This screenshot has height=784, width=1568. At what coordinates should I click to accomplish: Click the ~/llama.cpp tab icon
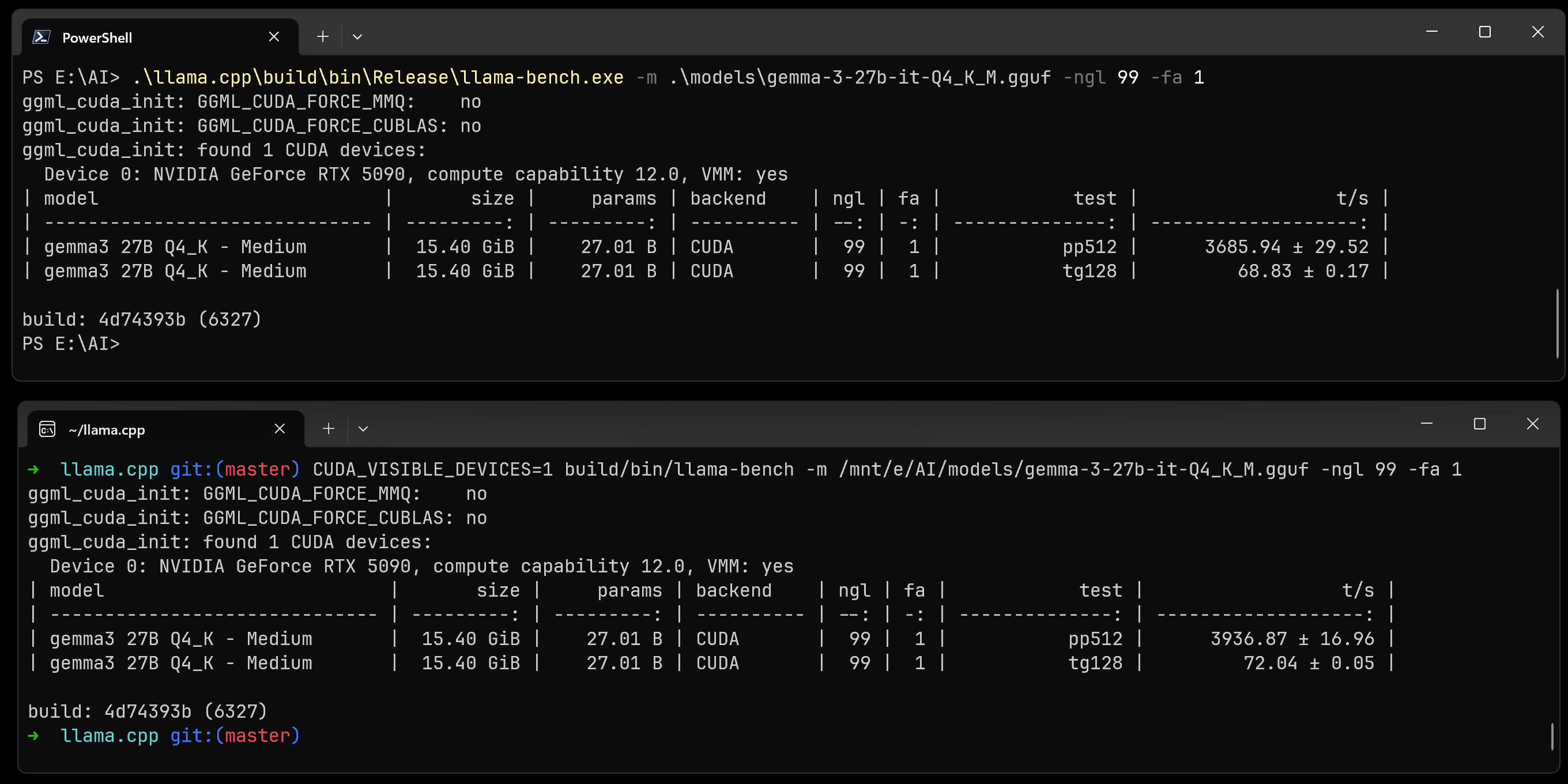(47, 429)
